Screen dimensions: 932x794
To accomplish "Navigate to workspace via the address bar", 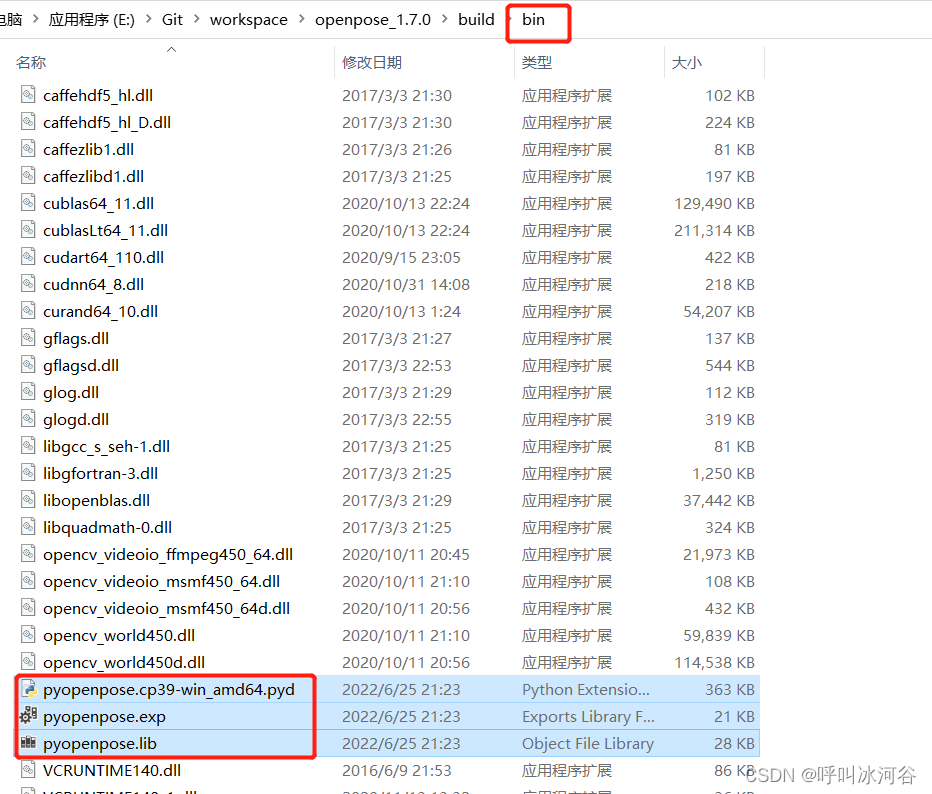I will (249, 19).
